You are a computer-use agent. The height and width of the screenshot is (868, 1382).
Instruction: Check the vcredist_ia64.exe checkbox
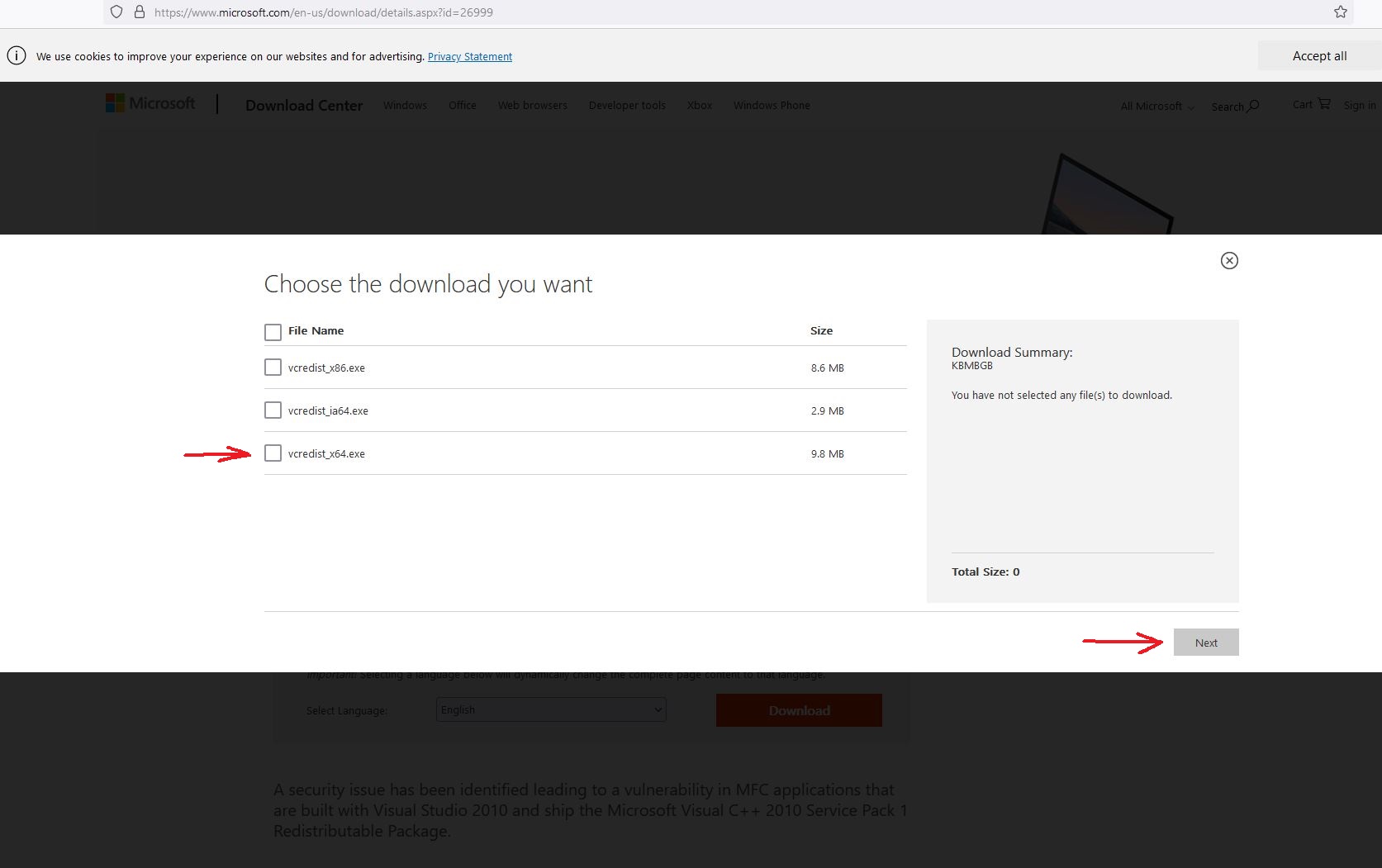(x=273, y=410)
